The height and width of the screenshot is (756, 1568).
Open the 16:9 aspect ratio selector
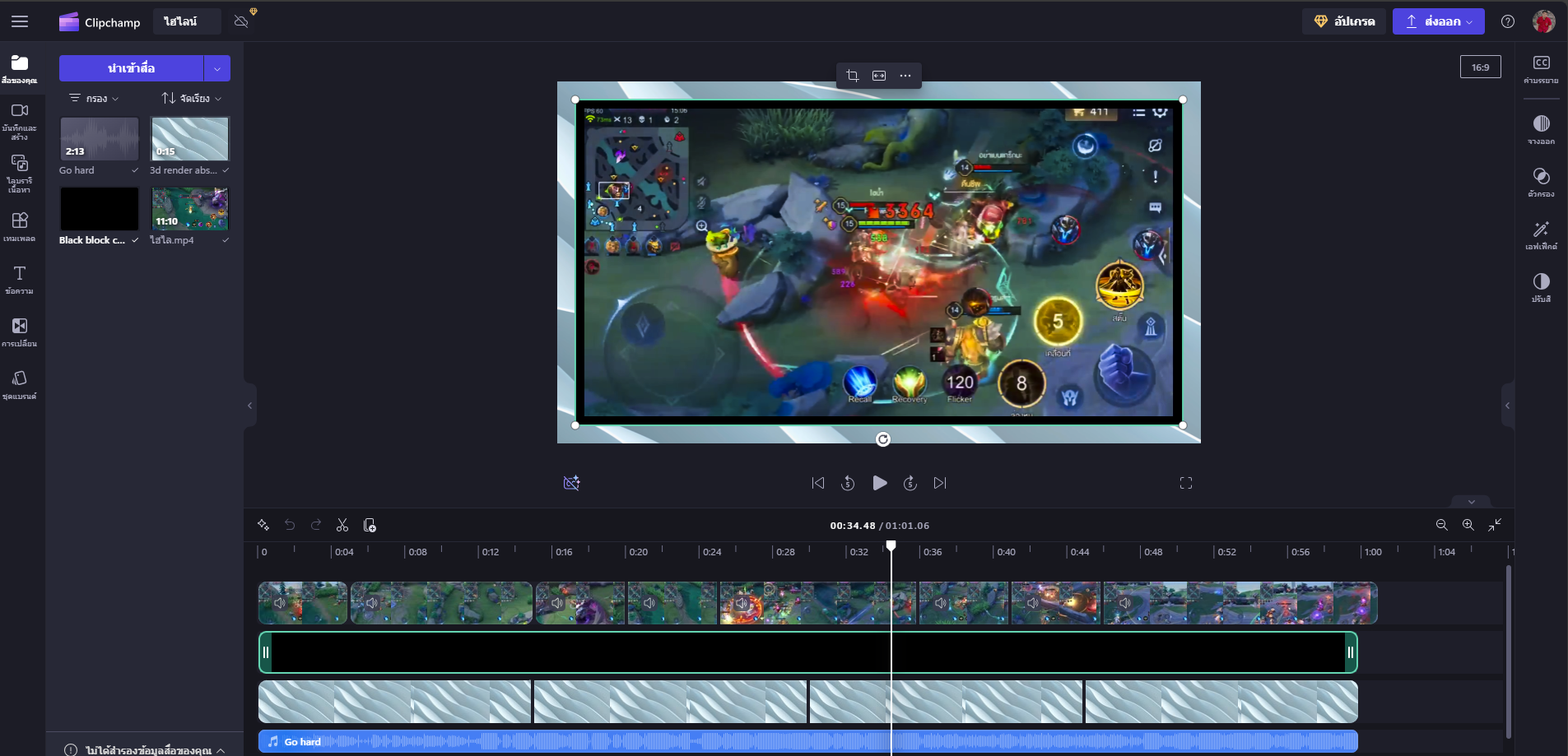click(1480, 67)
